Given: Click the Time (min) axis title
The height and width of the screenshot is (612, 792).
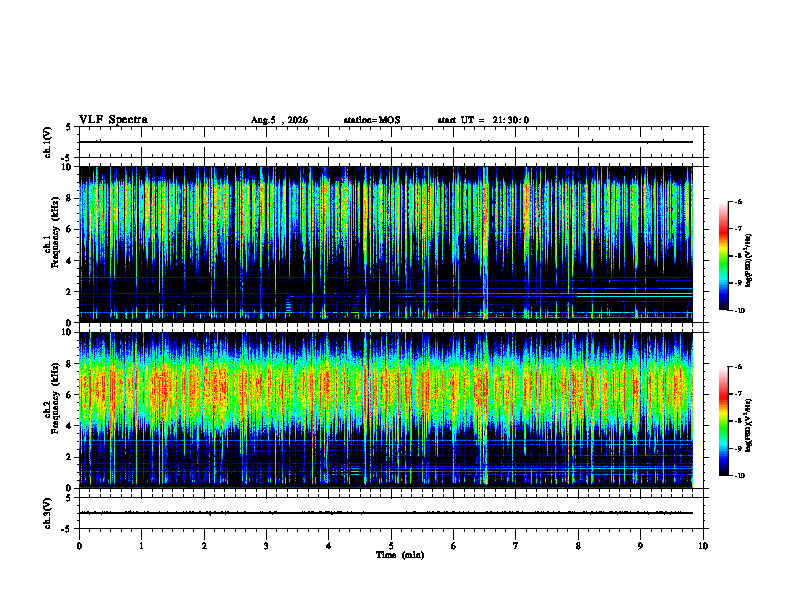Looking at the screenshot, I should coord(400,555).
